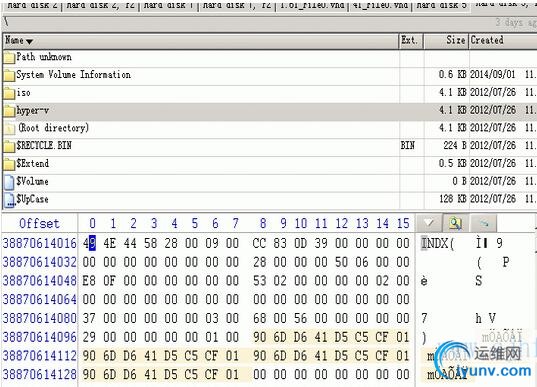Click the E8 byte at offset 38870614048
This screenshot has width=537, height=387.
coord(89,281)
